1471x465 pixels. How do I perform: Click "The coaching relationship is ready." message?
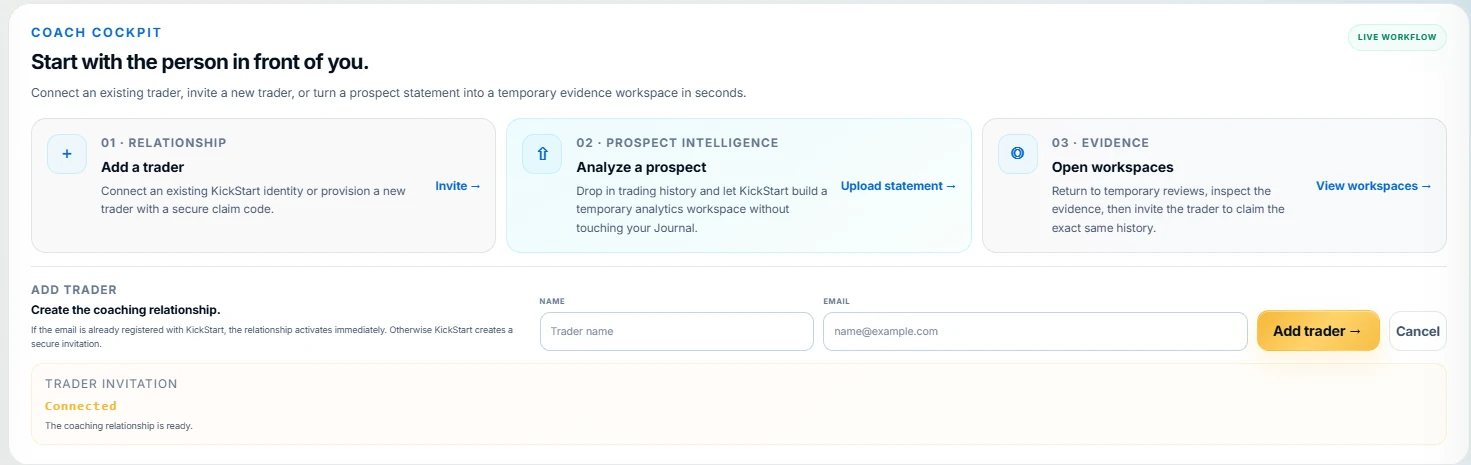click(119, 426)
